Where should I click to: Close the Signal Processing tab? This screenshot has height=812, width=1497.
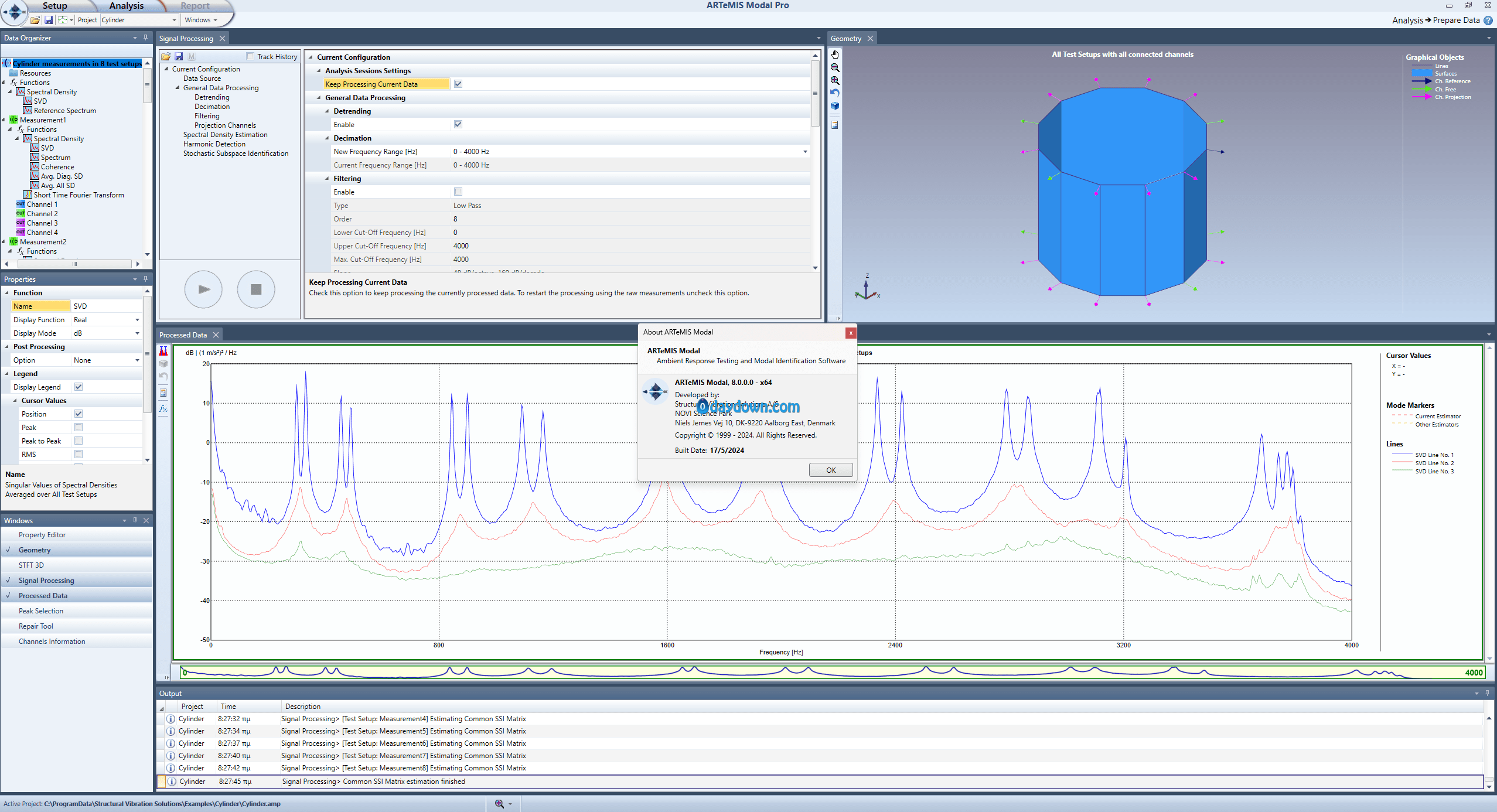pyautogui.click(x=222, y=38)
